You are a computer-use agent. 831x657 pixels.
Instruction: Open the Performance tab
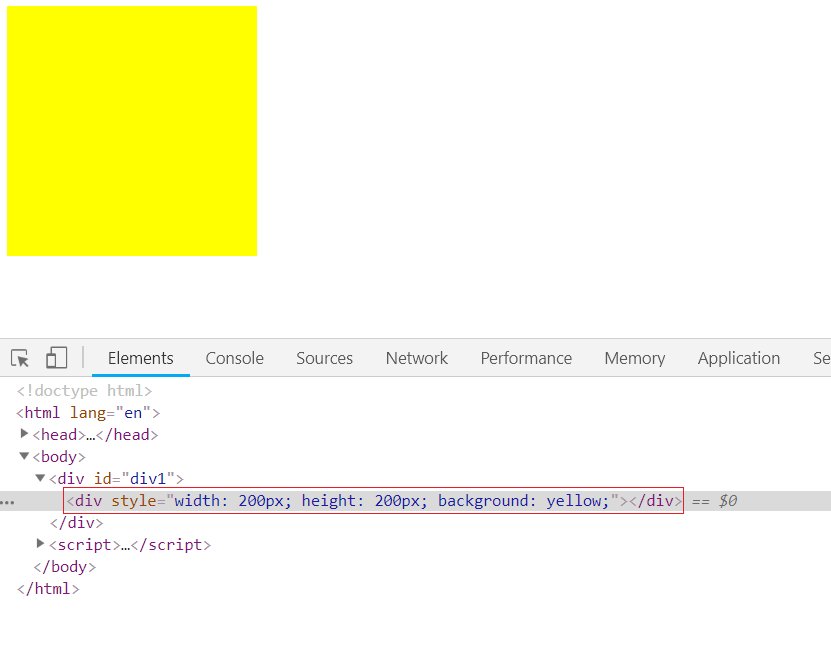click(x=526, y=358)
